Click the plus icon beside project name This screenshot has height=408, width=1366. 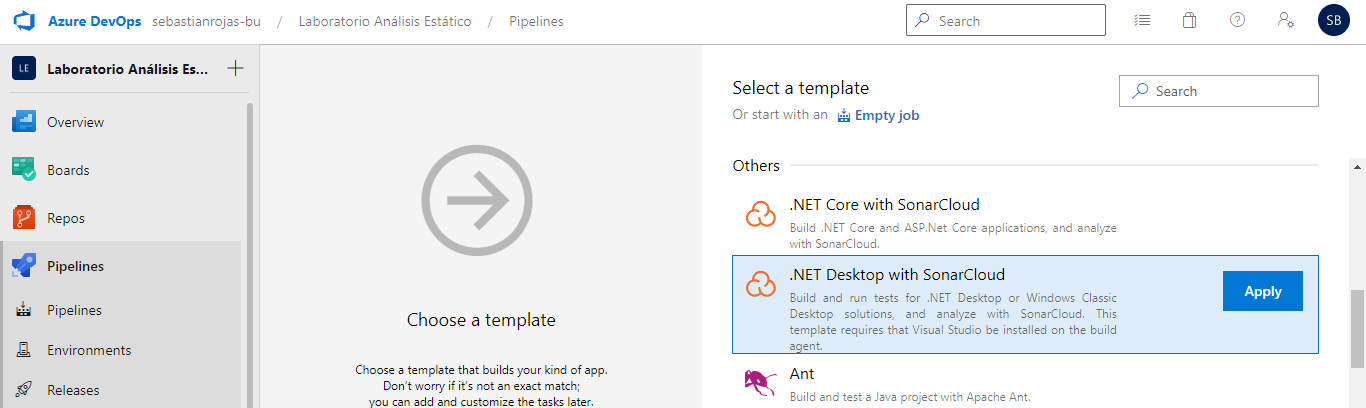(x=235, y=69)
